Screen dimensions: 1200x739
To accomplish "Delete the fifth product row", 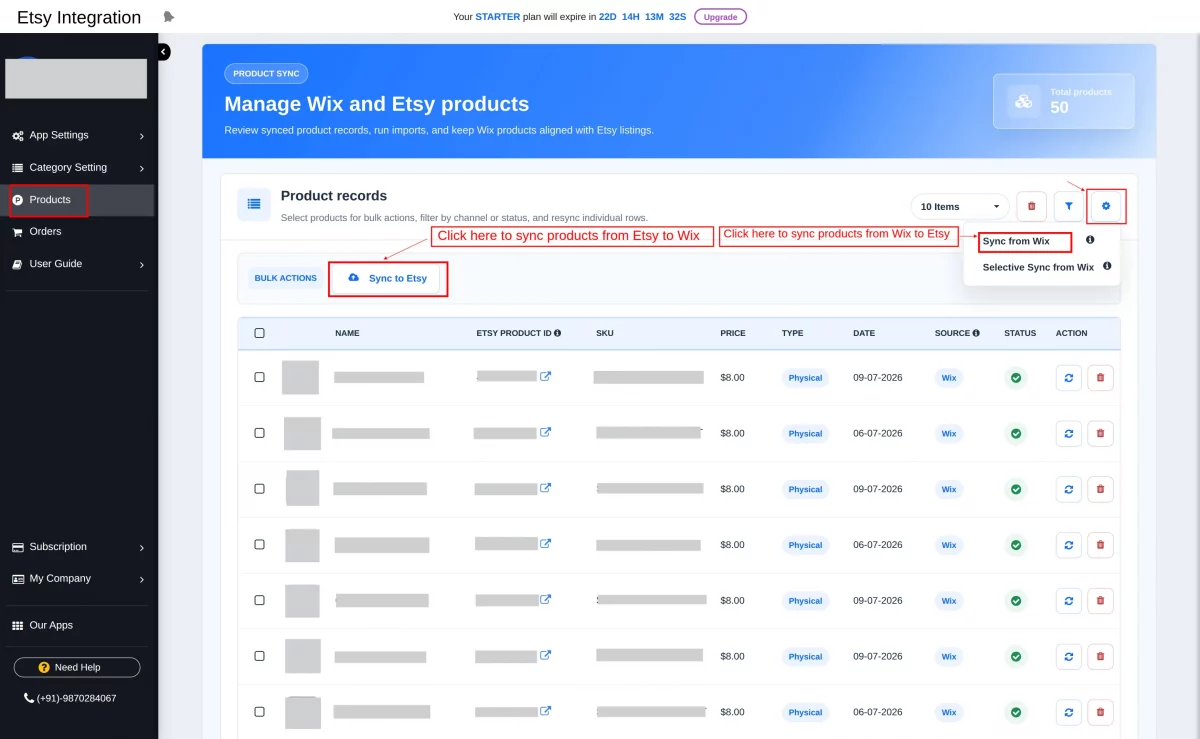I will pos(1101,601).
